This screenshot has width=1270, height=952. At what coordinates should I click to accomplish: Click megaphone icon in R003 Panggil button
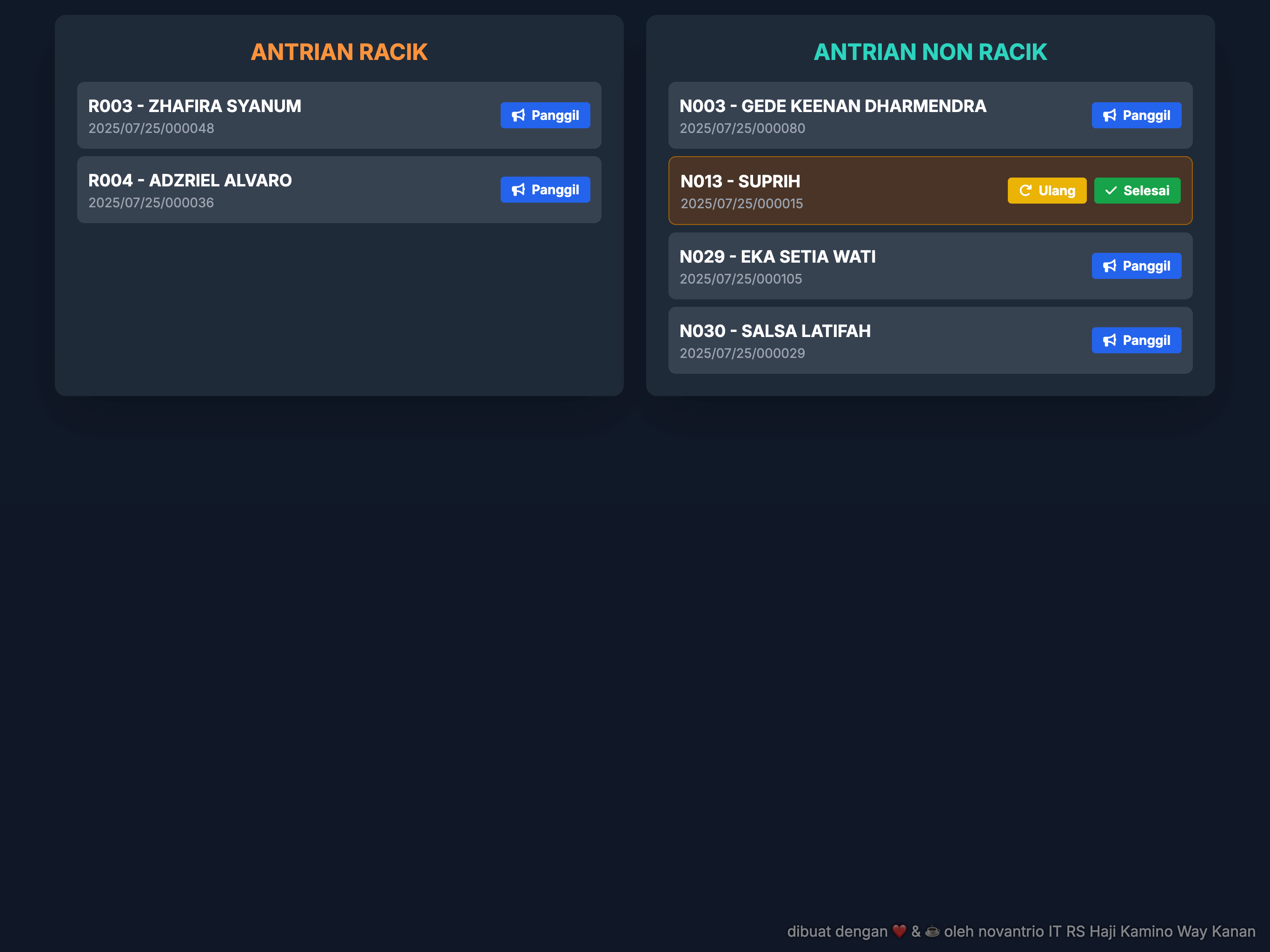[x=518, y=115]
